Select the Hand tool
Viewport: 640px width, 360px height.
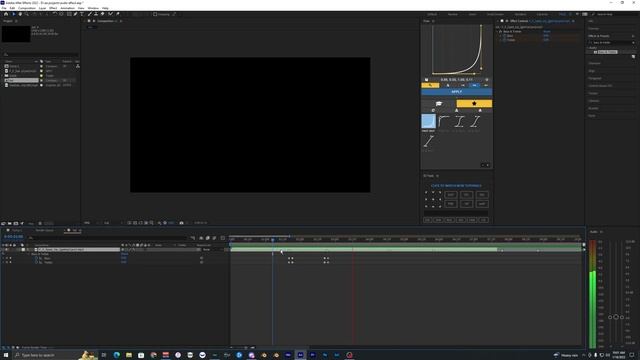[x=20, y=14]
